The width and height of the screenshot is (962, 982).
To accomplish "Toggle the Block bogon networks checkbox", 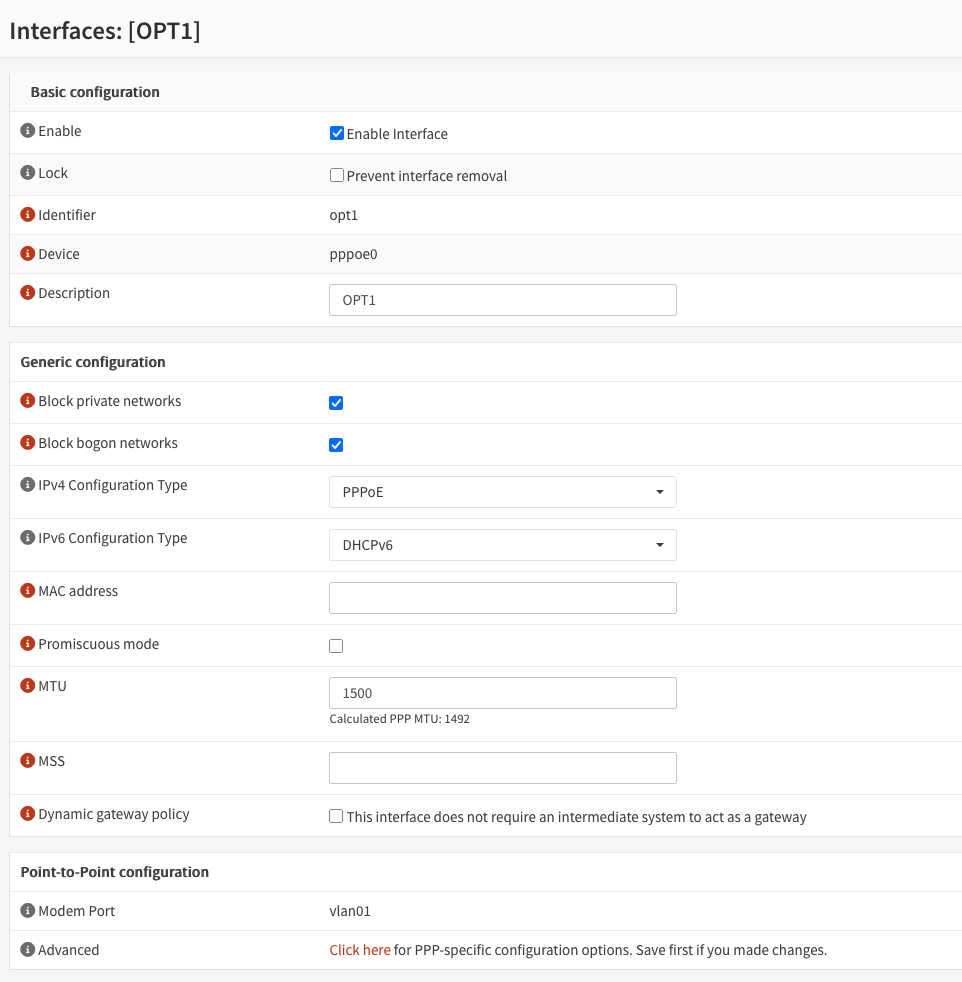I will click(x=336, y=445).
